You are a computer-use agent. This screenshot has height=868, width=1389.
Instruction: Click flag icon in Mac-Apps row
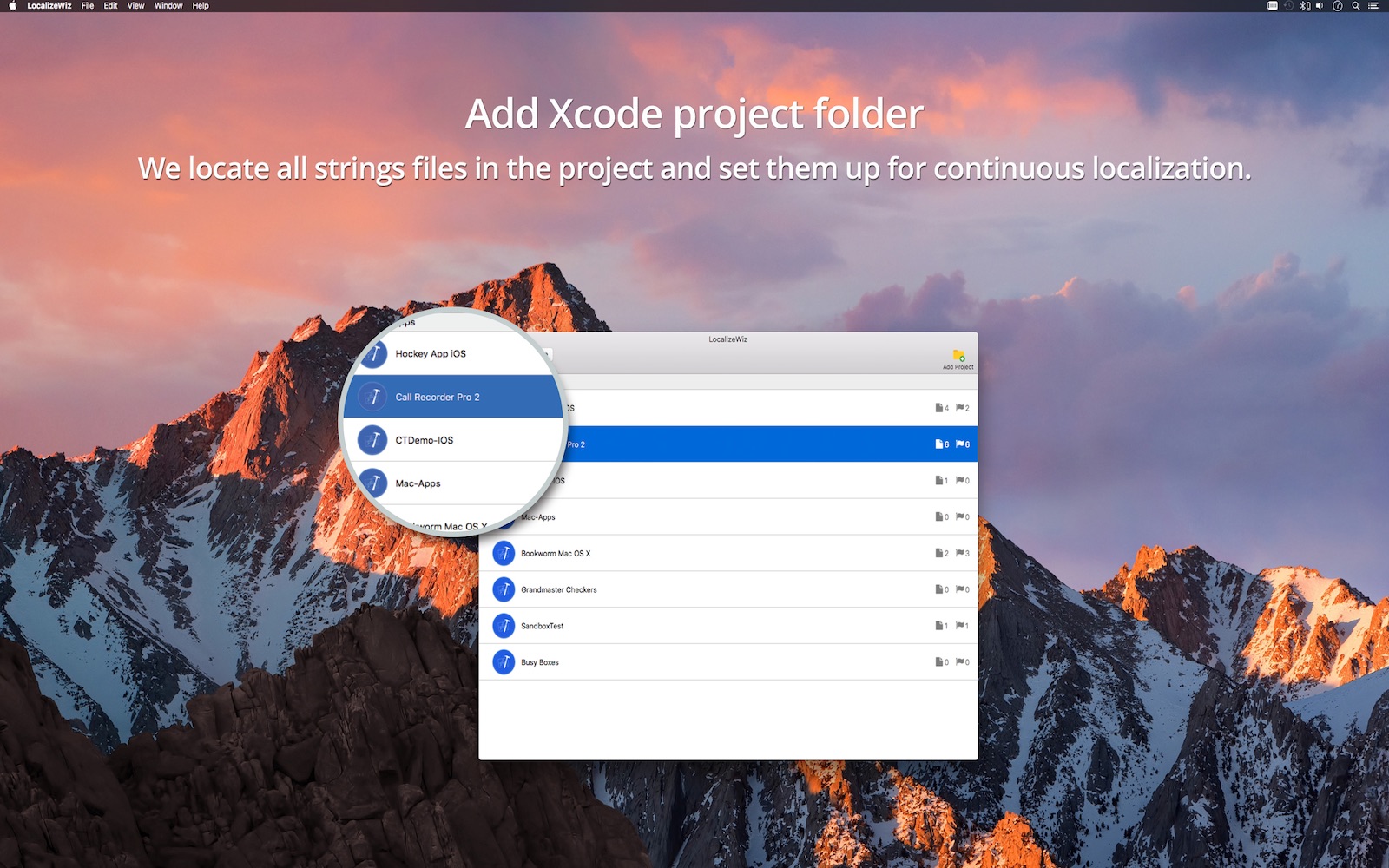959,517
